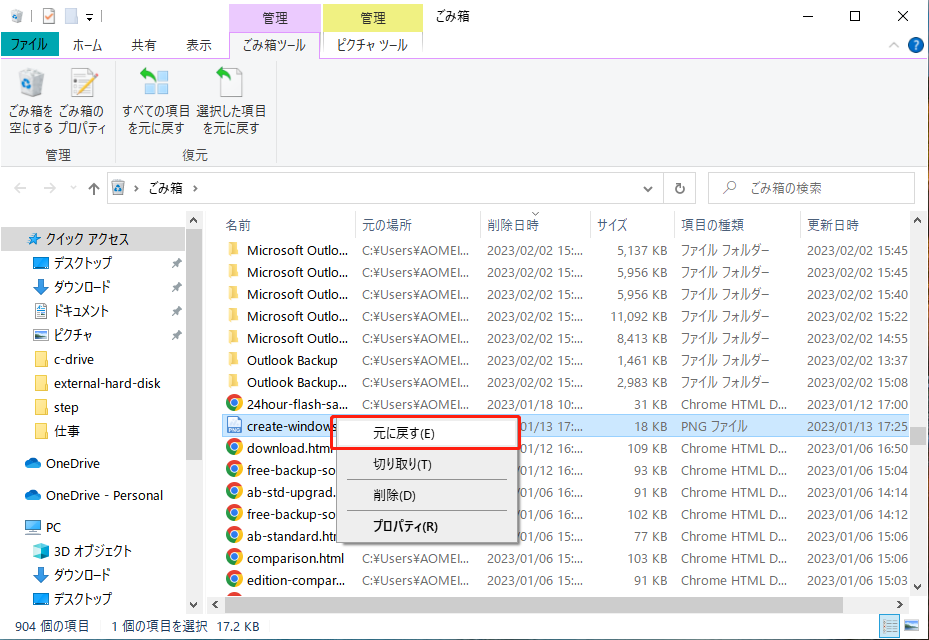The height and width of the screenshot is (640, 929).
Task: Switch to the ホーム ribbon tab
Action: [87, 45]
